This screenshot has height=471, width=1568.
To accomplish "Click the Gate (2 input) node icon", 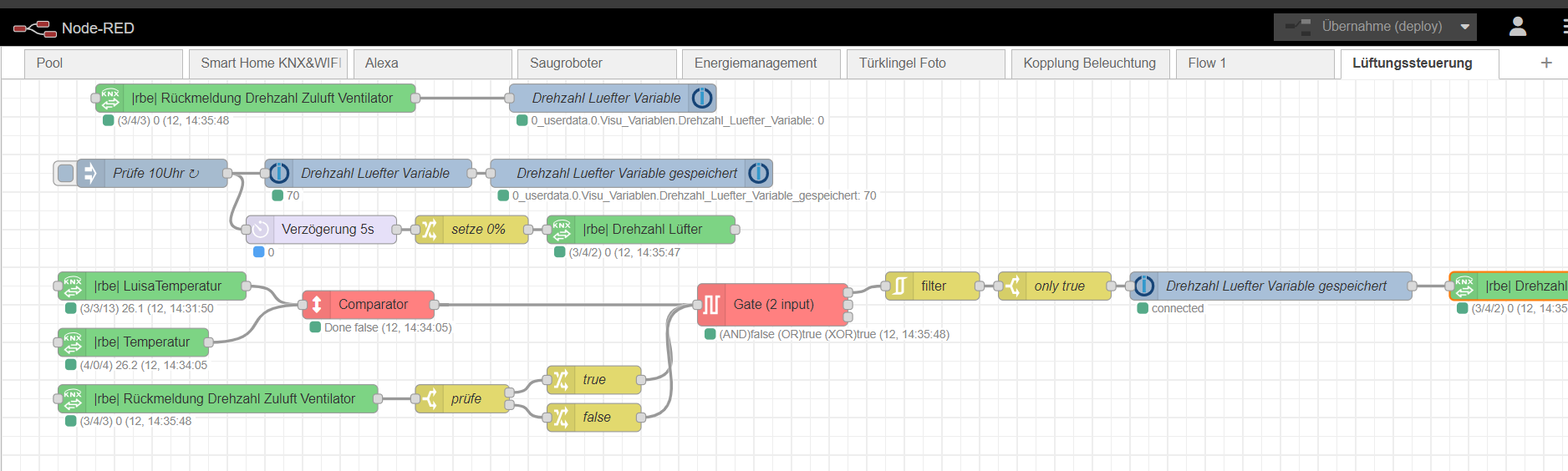I will click(x=711, y=304).
